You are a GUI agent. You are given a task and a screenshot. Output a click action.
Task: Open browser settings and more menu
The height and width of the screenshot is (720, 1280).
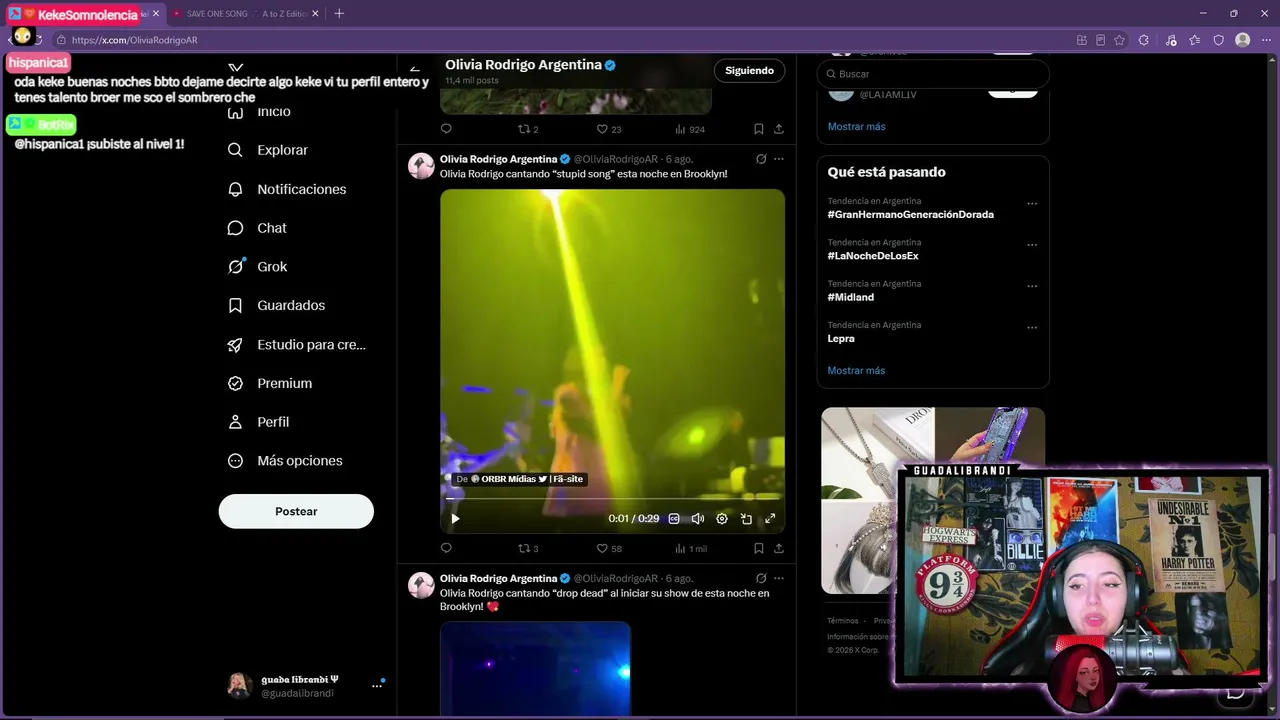(x=1266, y=40)
